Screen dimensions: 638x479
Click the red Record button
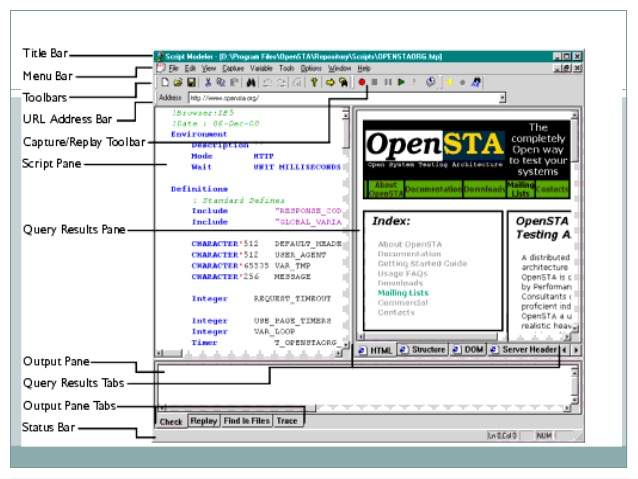pyautogui.click(x=362, y=82)
